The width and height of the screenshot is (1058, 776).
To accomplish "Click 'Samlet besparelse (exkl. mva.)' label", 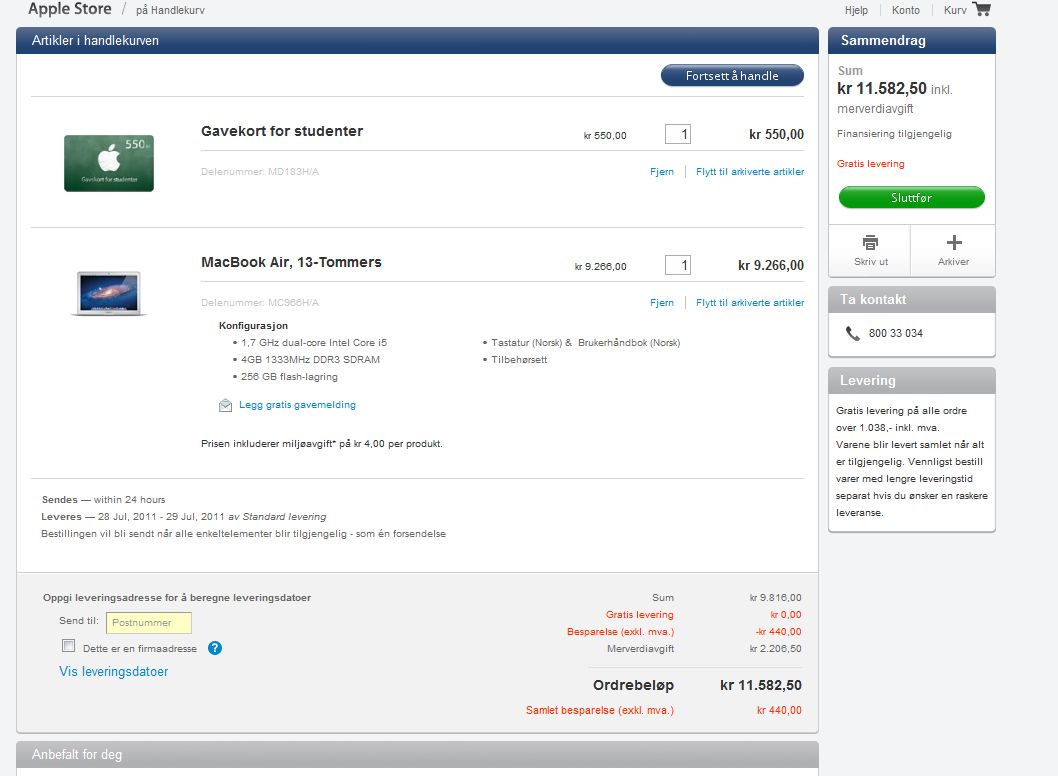I will coord(600,710).
